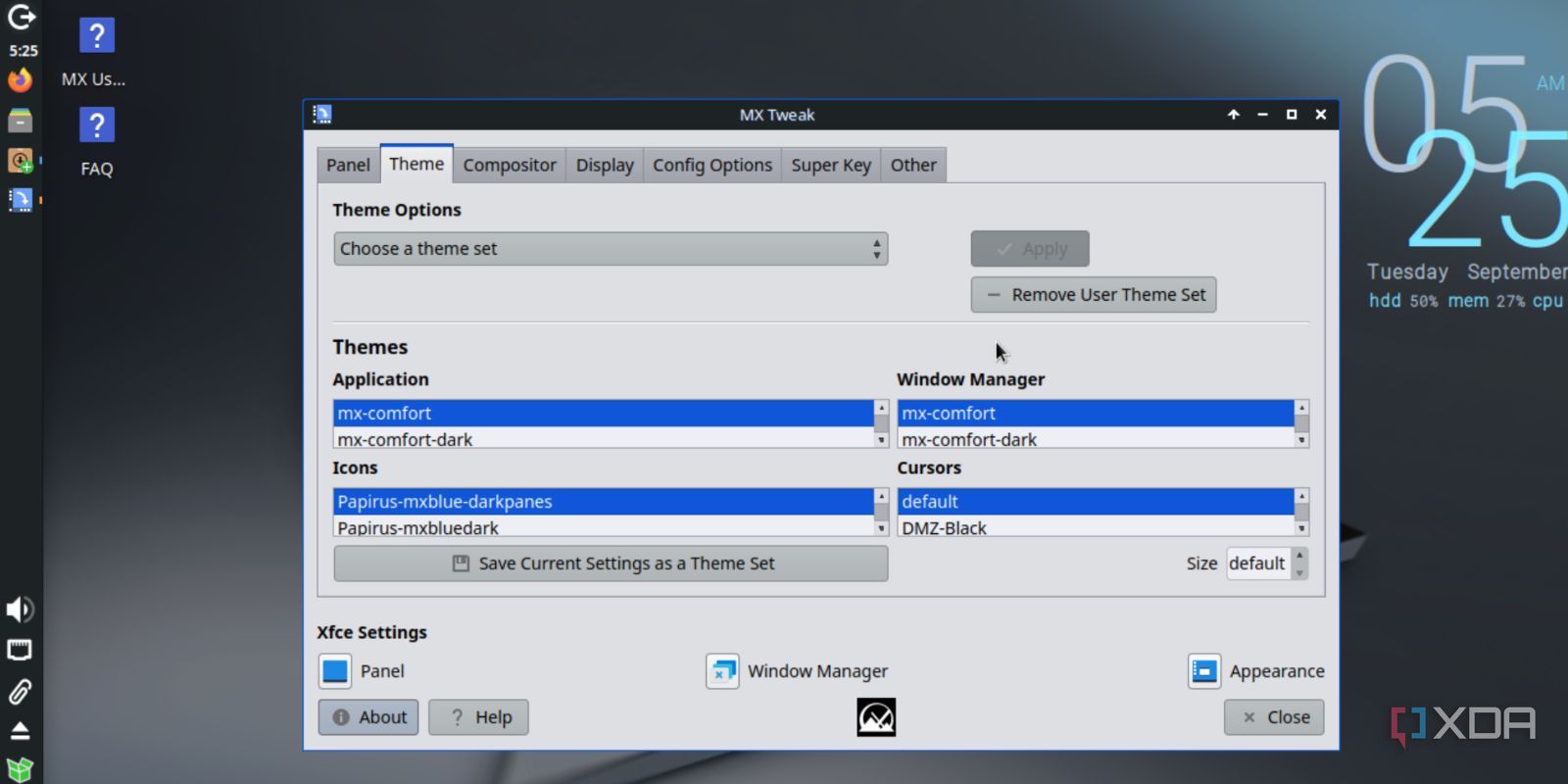The width and height of the screenshot is (1568, 784).
Task: Click the panel clock showing 5:25
Action: [24, 50]
